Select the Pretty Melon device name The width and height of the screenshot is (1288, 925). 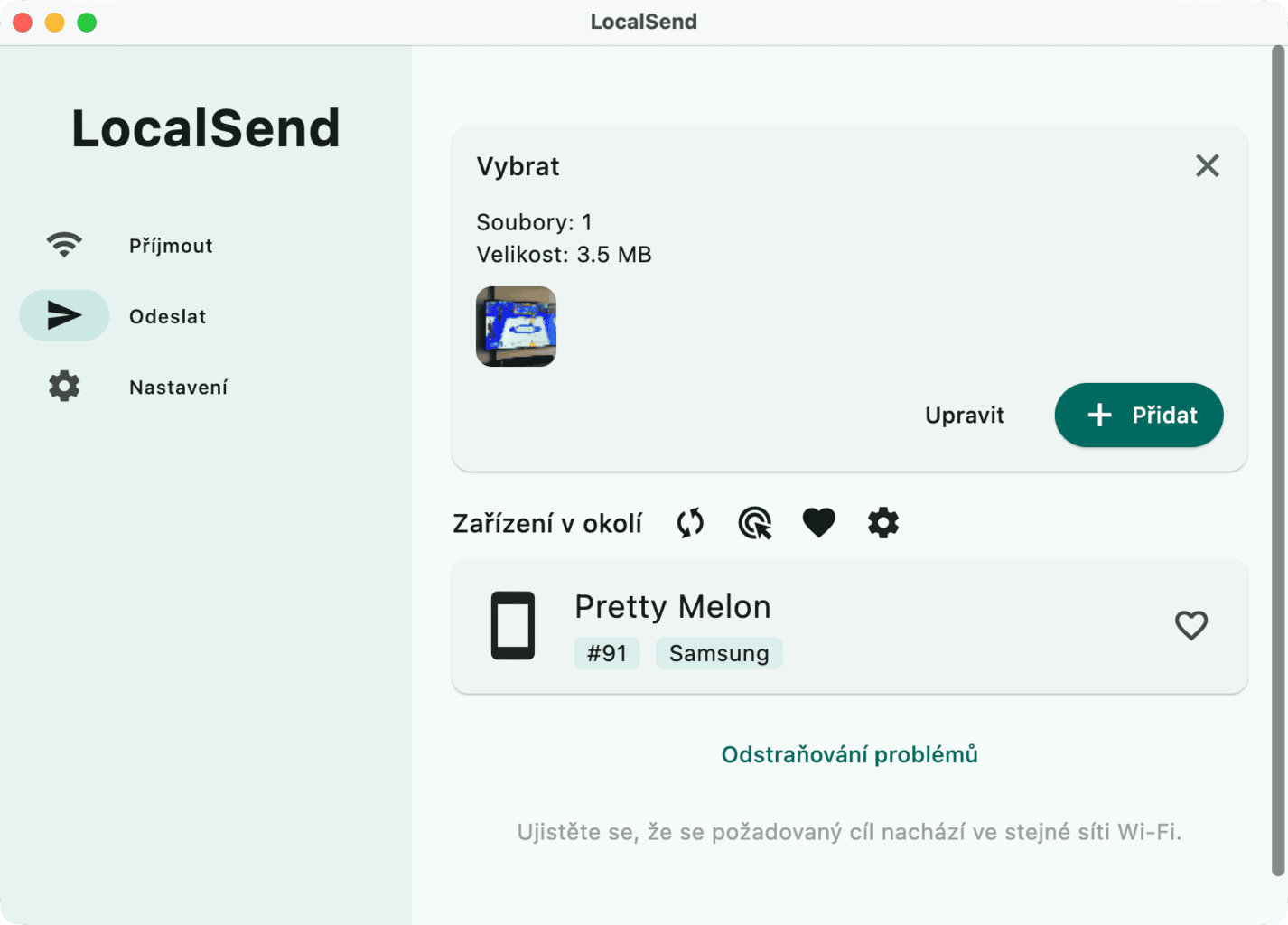point(673,607)
